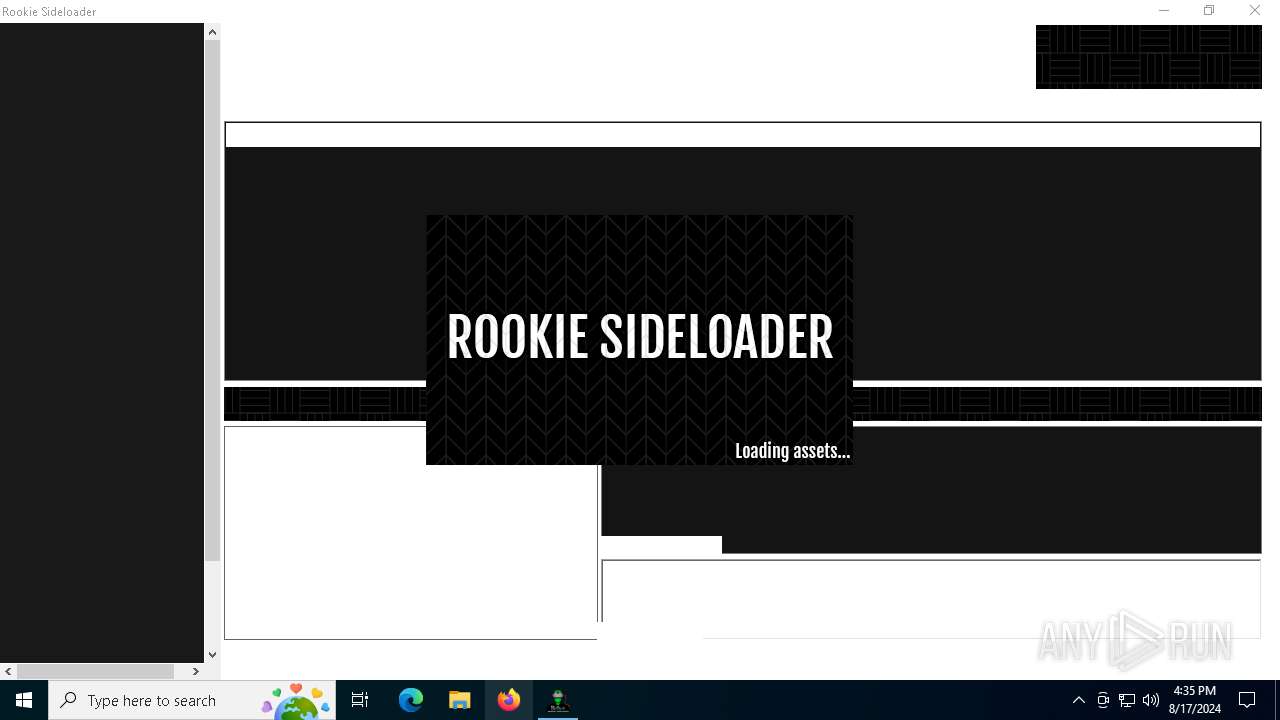Close the Rookie Sideloader window

1255,11
